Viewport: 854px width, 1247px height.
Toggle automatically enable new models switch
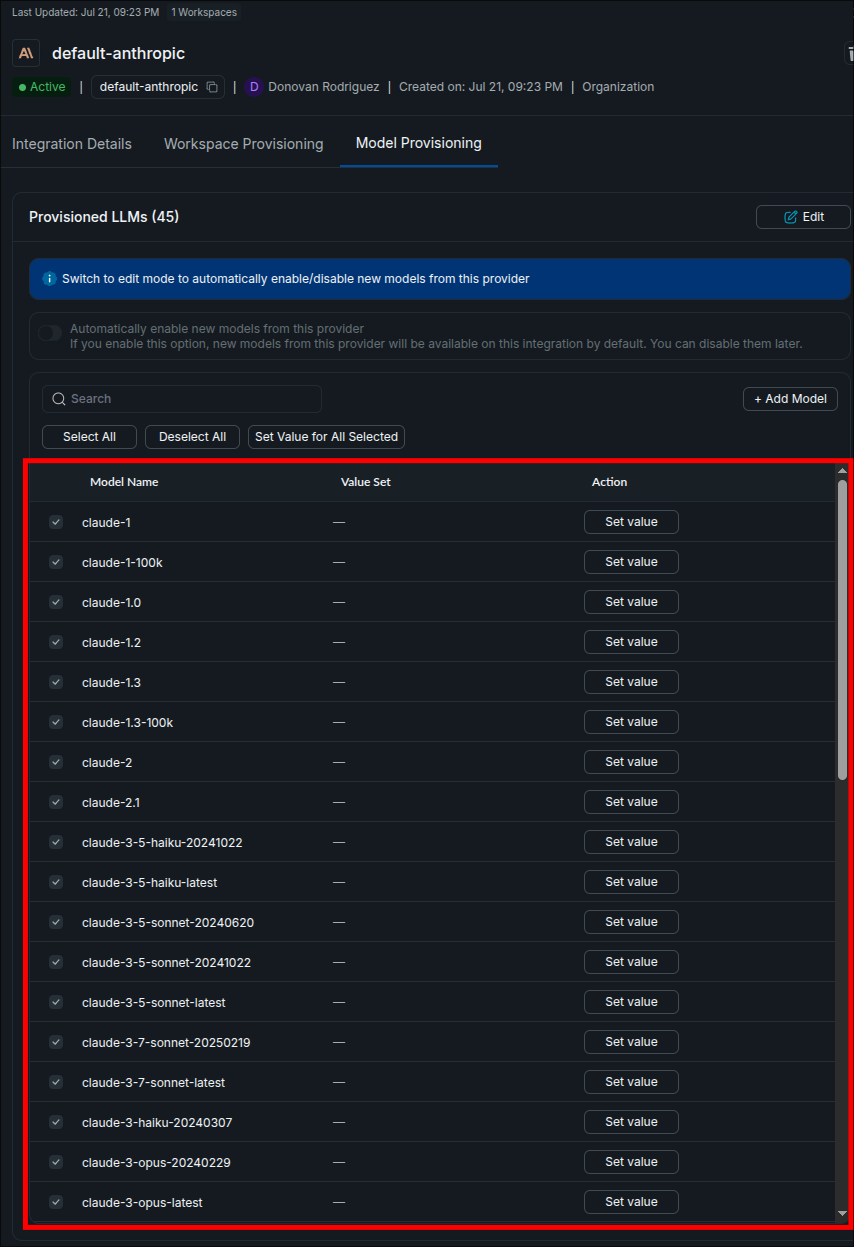[x=50, y=333]
